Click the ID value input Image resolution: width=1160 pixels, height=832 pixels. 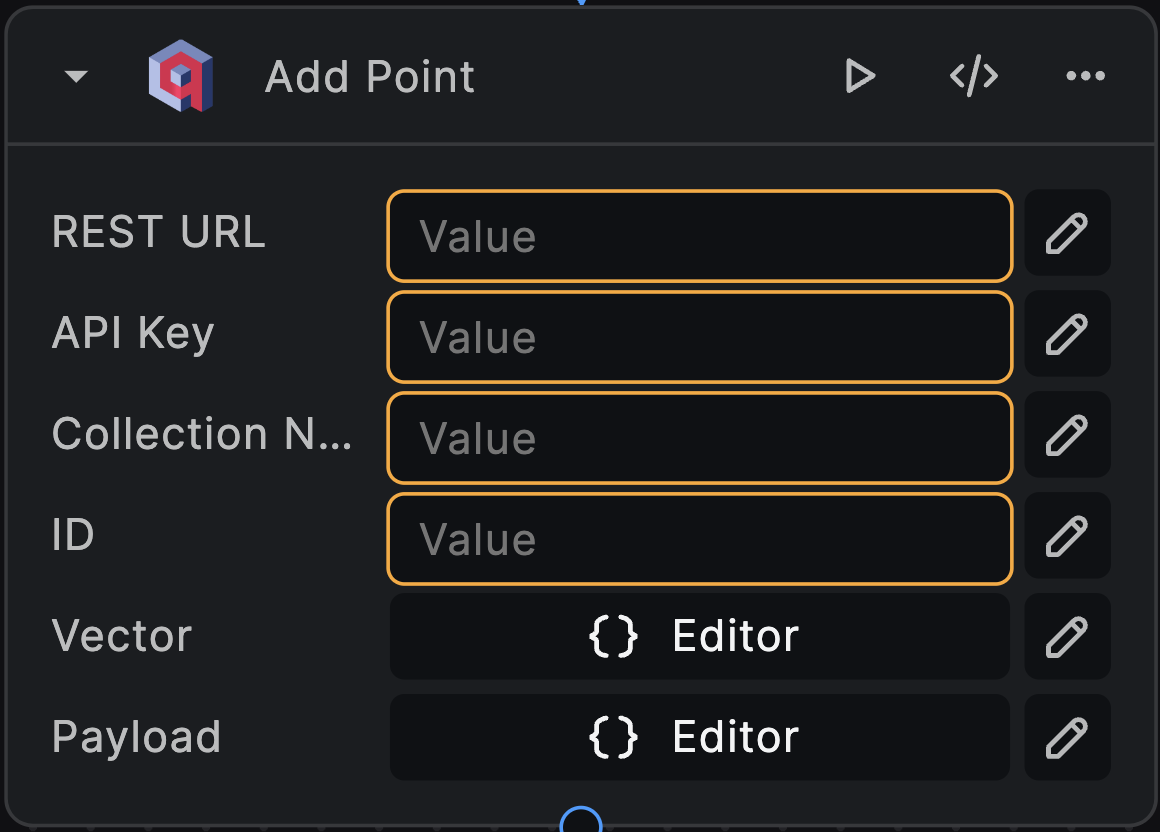(x=699, y=538)
